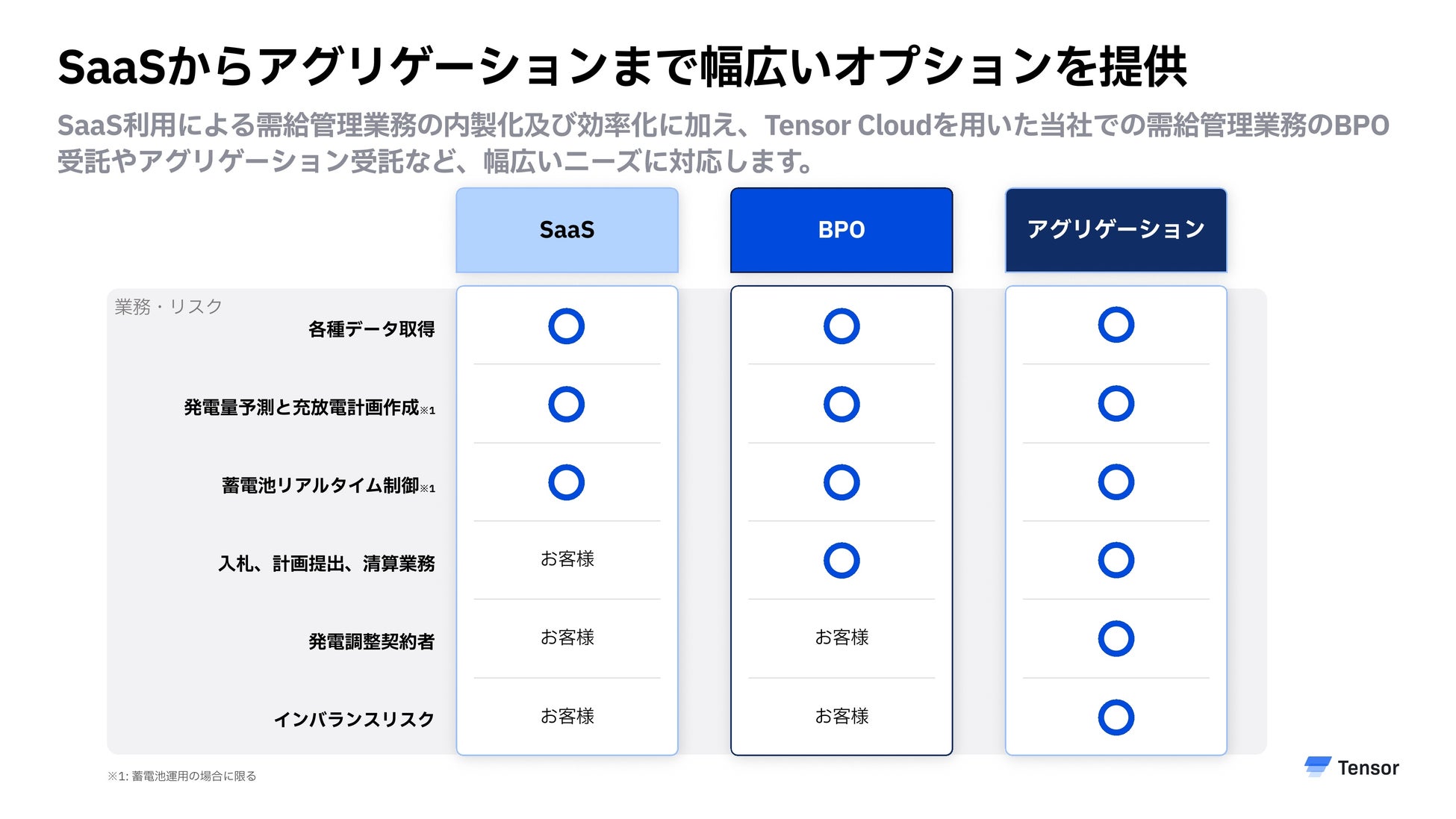Select アグリゲーション circle for インバランスリスク
The image size is (1456, 819).
click(1116, 717)
